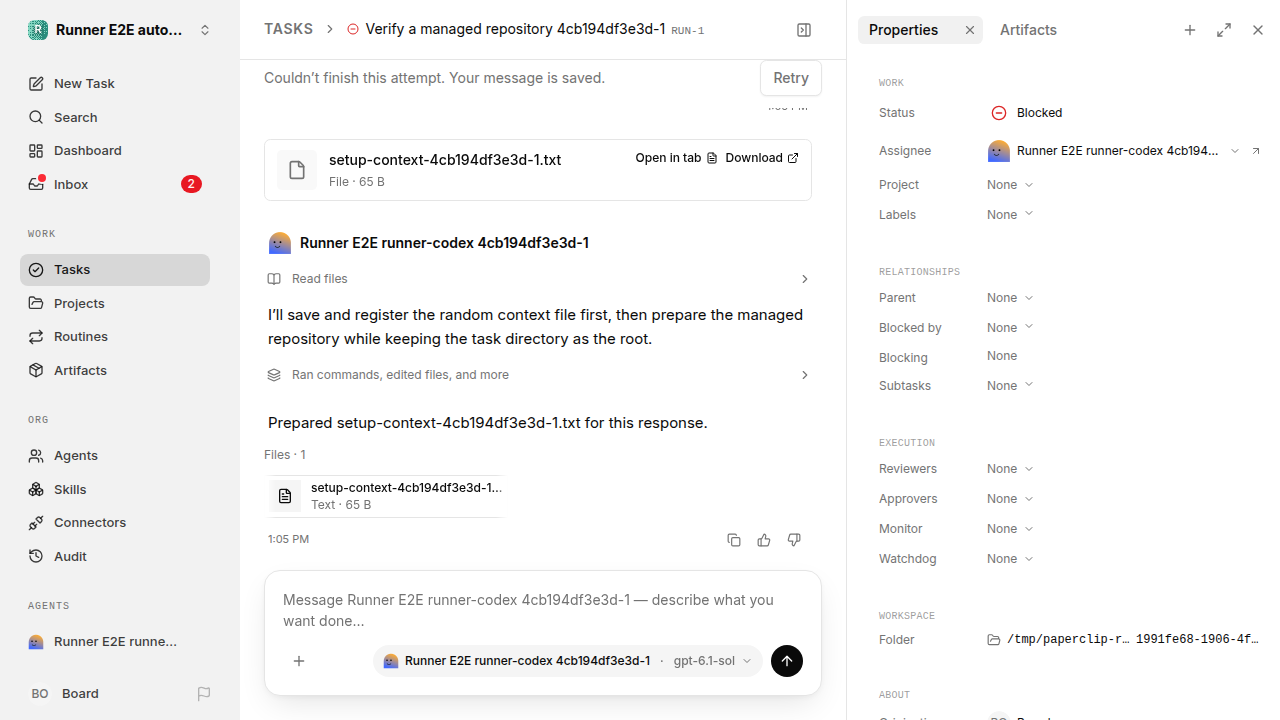Open the Skills page

tap(115, 489)
